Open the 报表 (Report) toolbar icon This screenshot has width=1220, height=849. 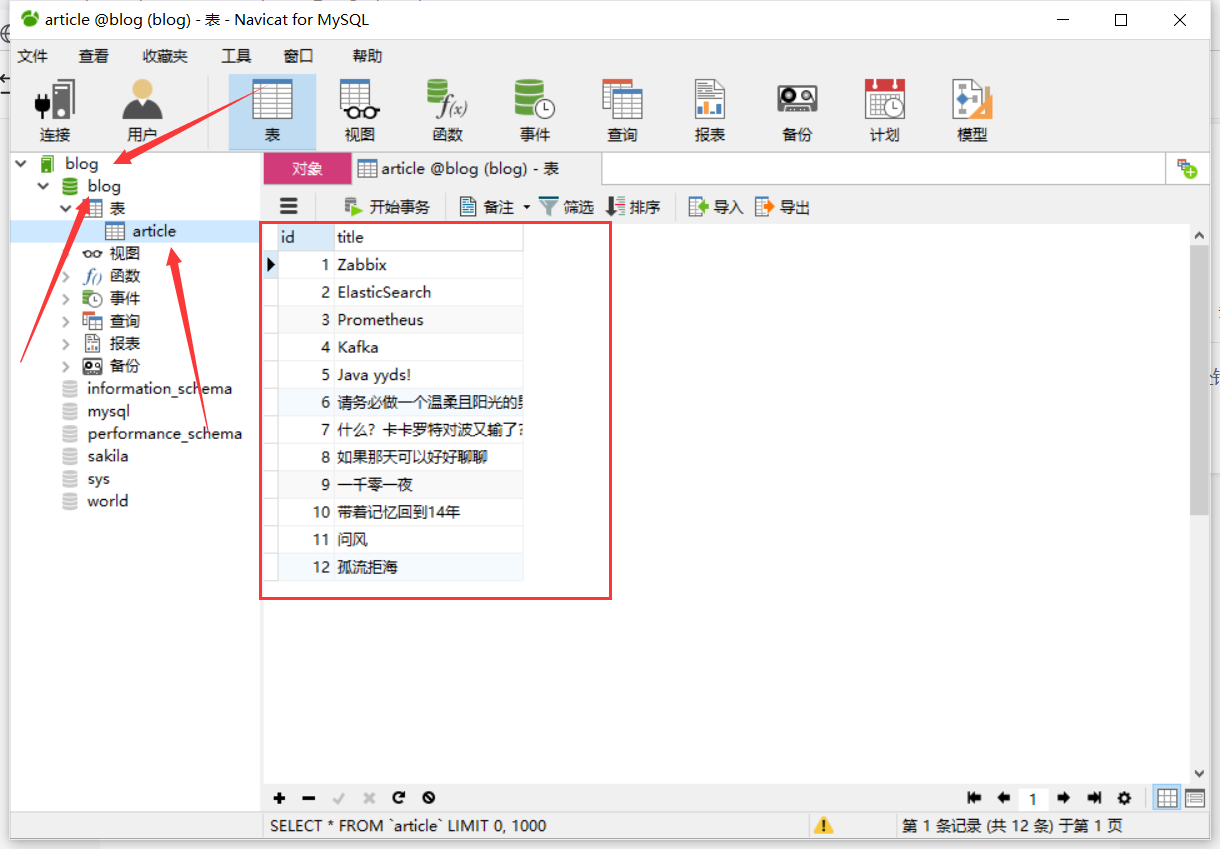709,111
